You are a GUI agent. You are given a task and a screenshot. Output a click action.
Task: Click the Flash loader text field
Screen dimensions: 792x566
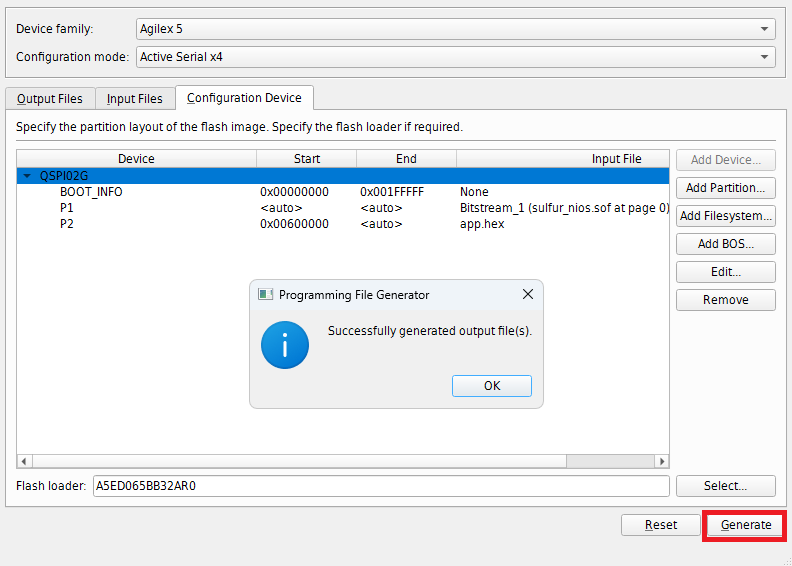coord(380,486)
